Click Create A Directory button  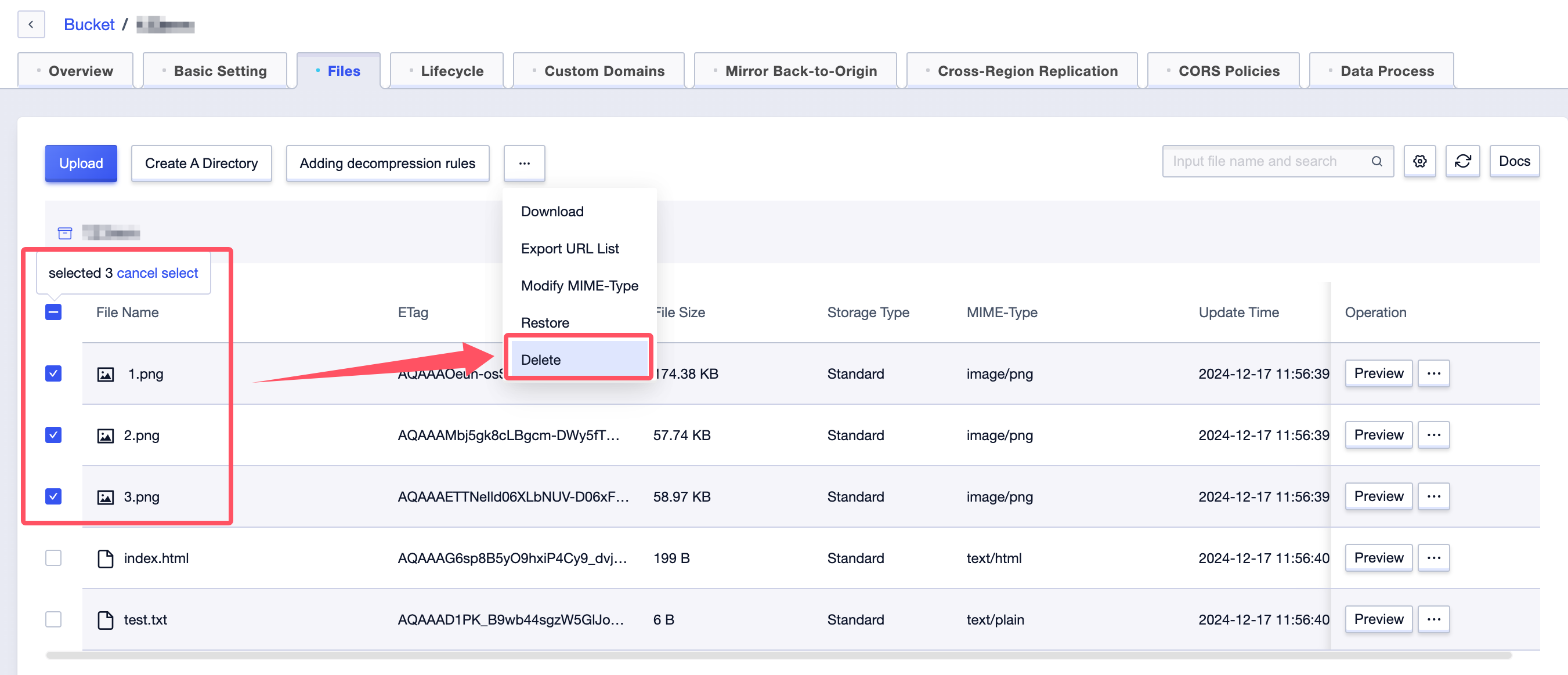201,163
